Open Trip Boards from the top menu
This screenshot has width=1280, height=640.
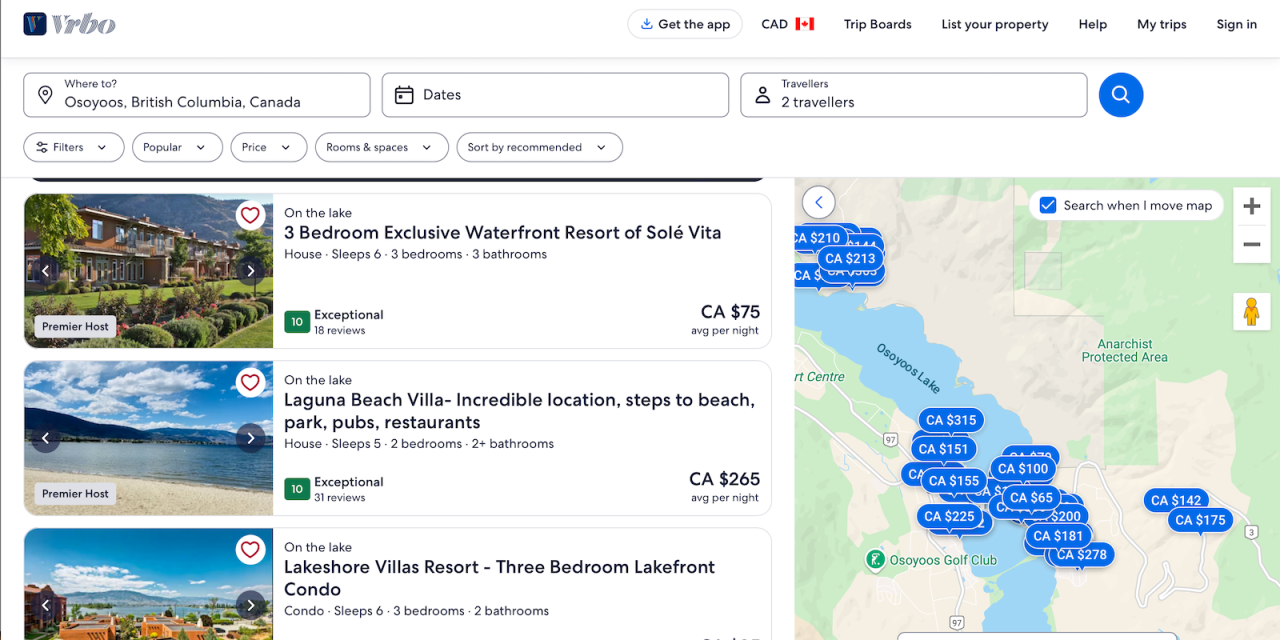click(x=877, y=24)
